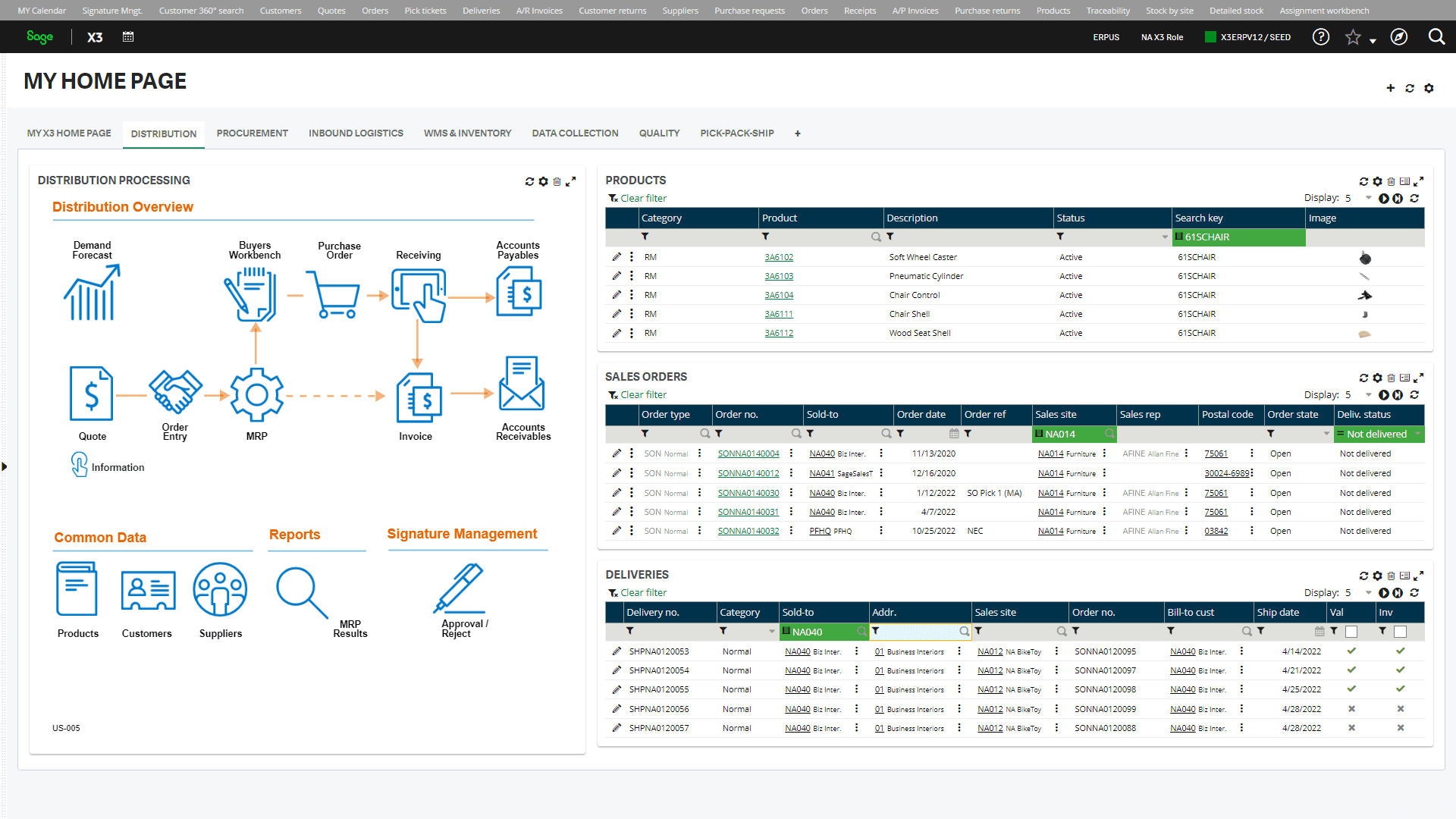Go to next page in Products grid
Screen dimensions: 1456x819
tap(1384, 198)
